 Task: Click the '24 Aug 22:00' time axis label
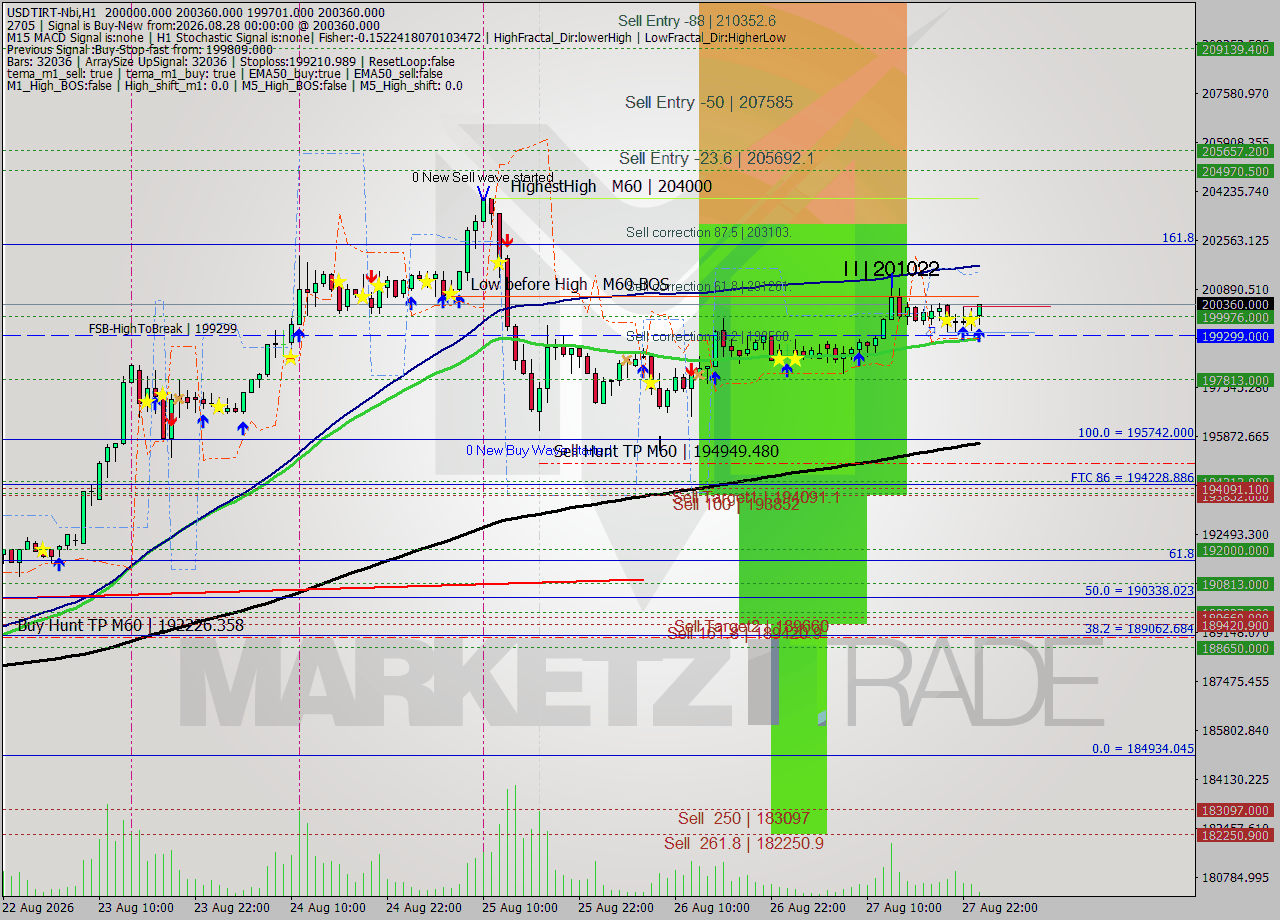click(x=423, y=907)
